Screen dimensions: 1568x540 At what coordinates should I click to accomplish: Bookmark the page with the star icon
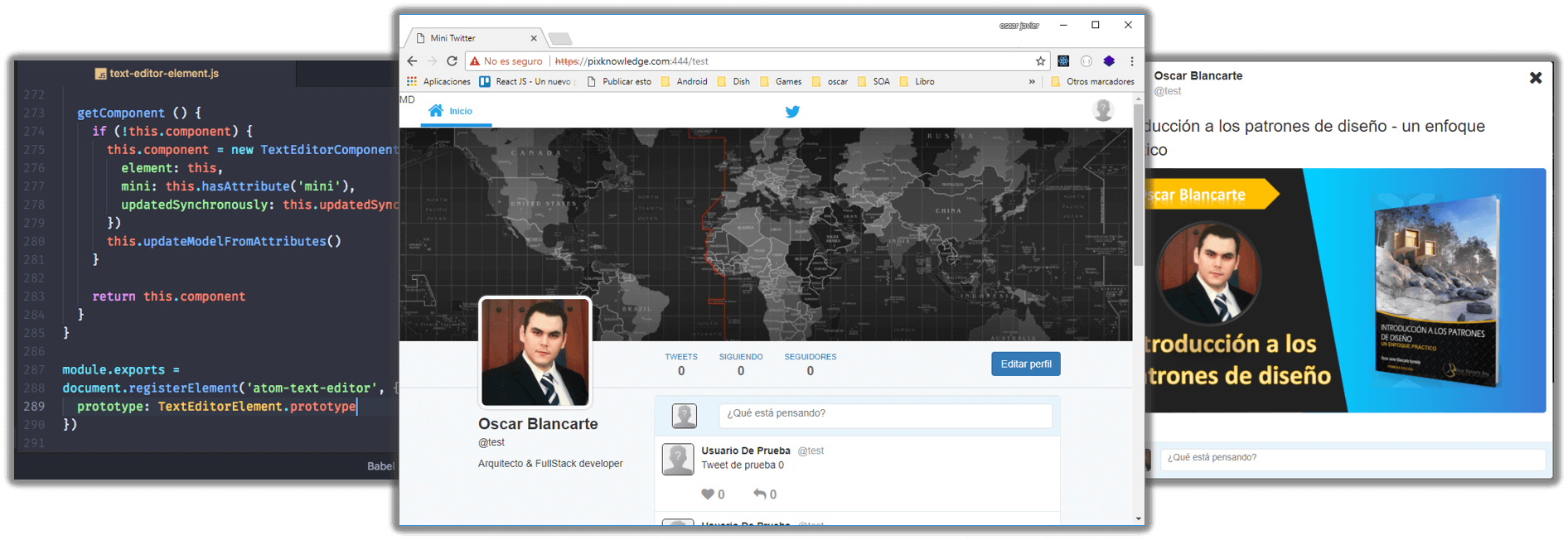[x=1040, y=61]
